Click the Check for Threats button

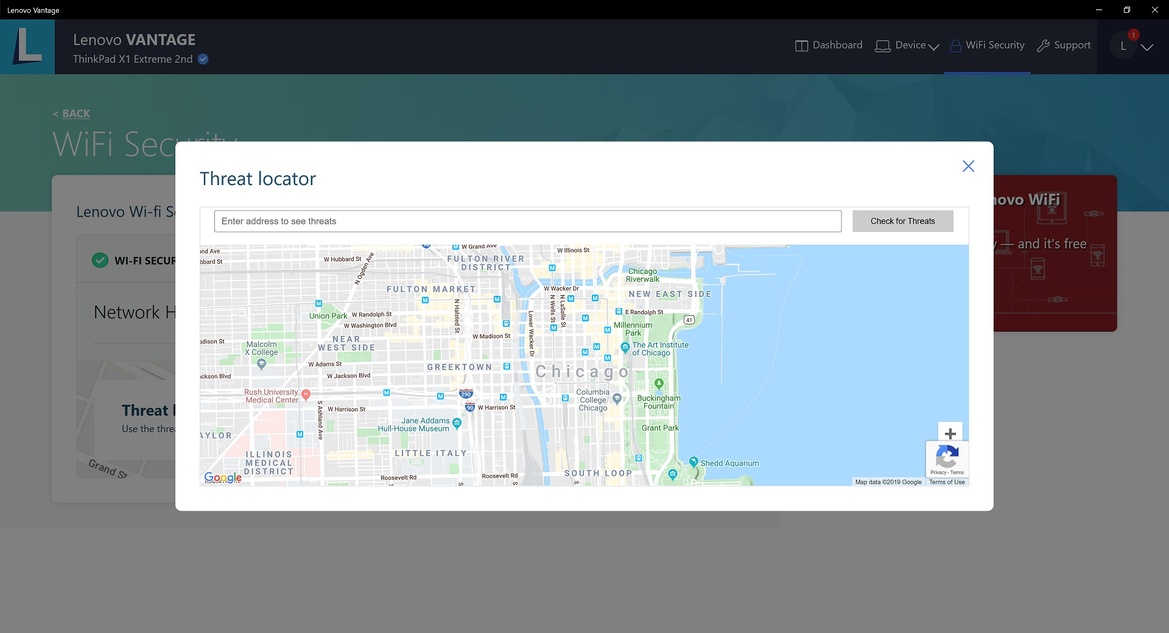click(902, 221)
